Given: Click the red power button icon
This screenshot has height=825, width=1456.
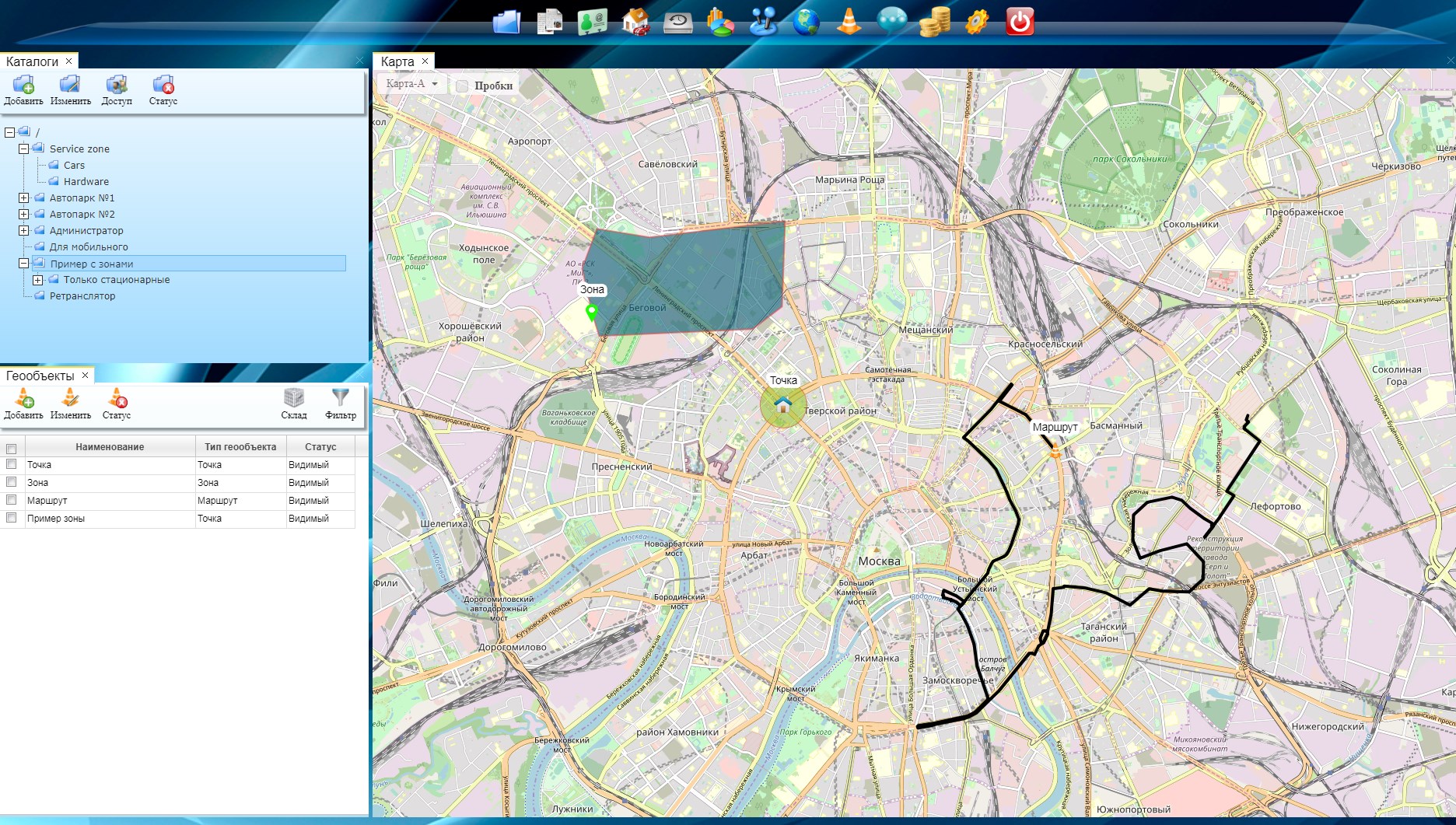Looking at the screenshot, I should (1019, 21).
